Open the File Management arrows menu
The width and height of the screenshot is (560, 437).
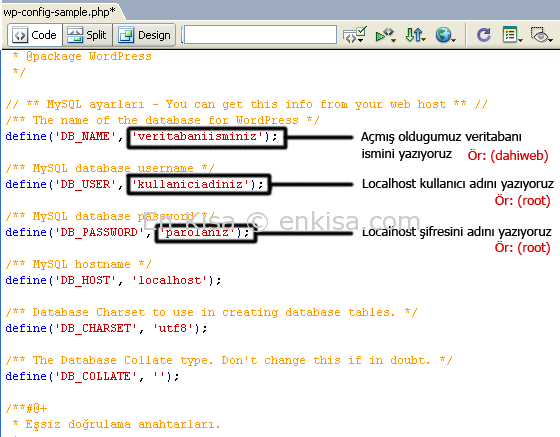pyautogui.click(x=416, y=35)
